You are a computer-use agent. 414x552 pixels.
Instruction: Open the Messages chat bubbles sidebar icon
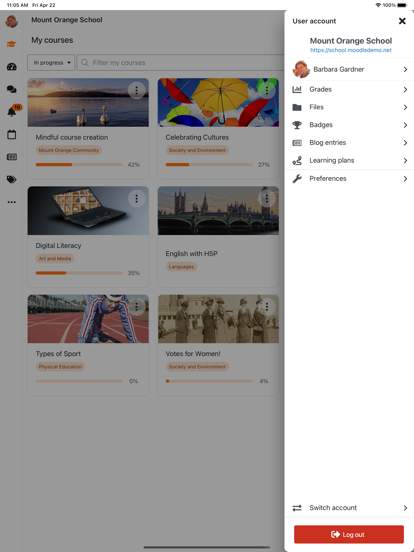tap(12, 89)
